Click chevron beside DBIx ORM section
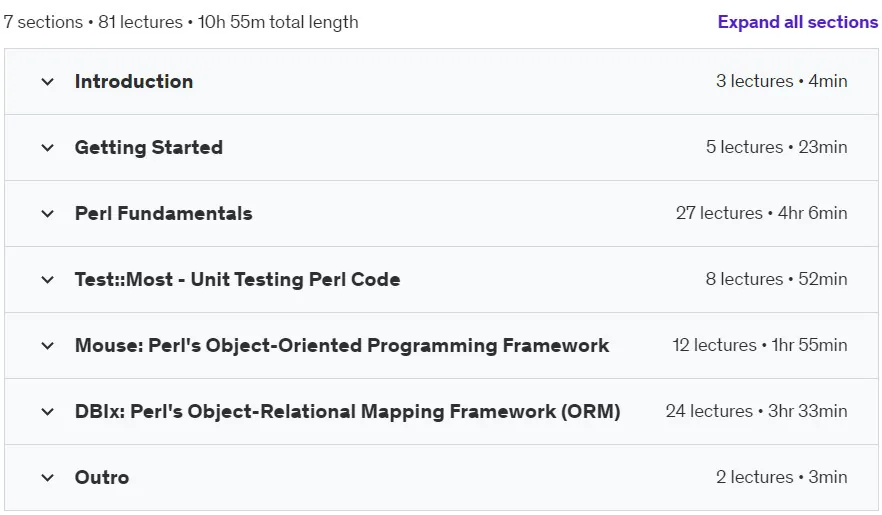Image resolution: width=882 pixels, height=515 pixels. click(x=48, y=412)
